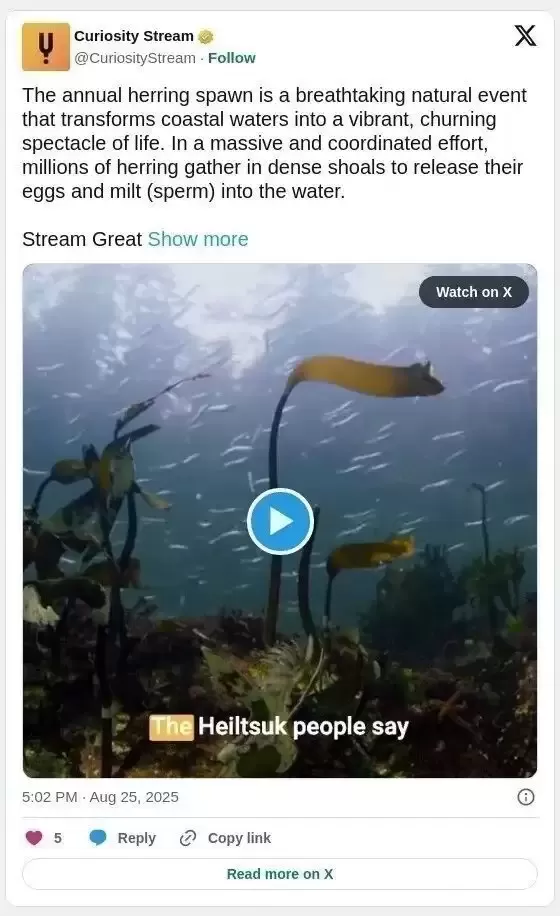
Task: Open the Curiosity Stream profile avatar
Action: click(46, 47)
